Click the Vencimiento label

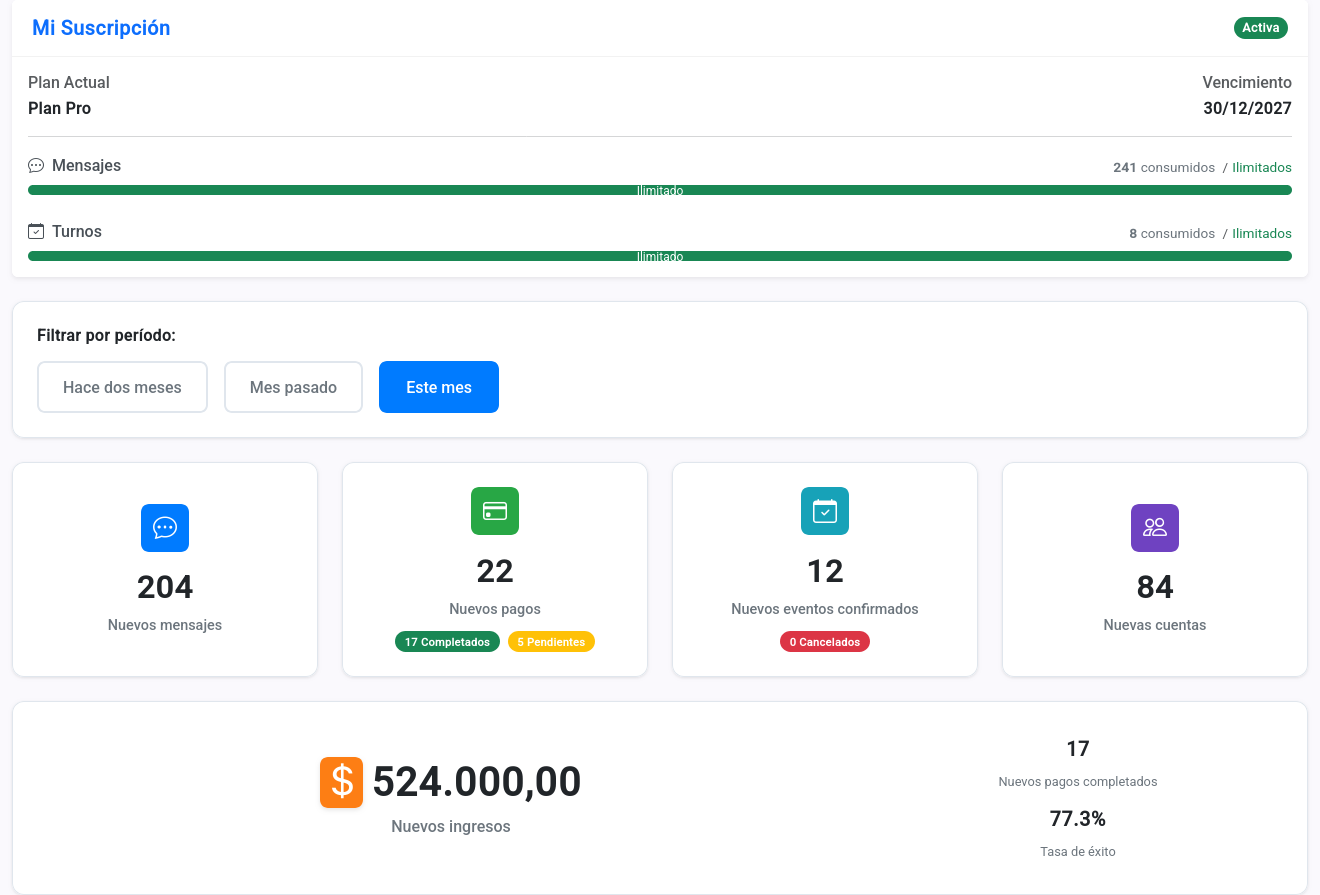[x=1247, y=83]
